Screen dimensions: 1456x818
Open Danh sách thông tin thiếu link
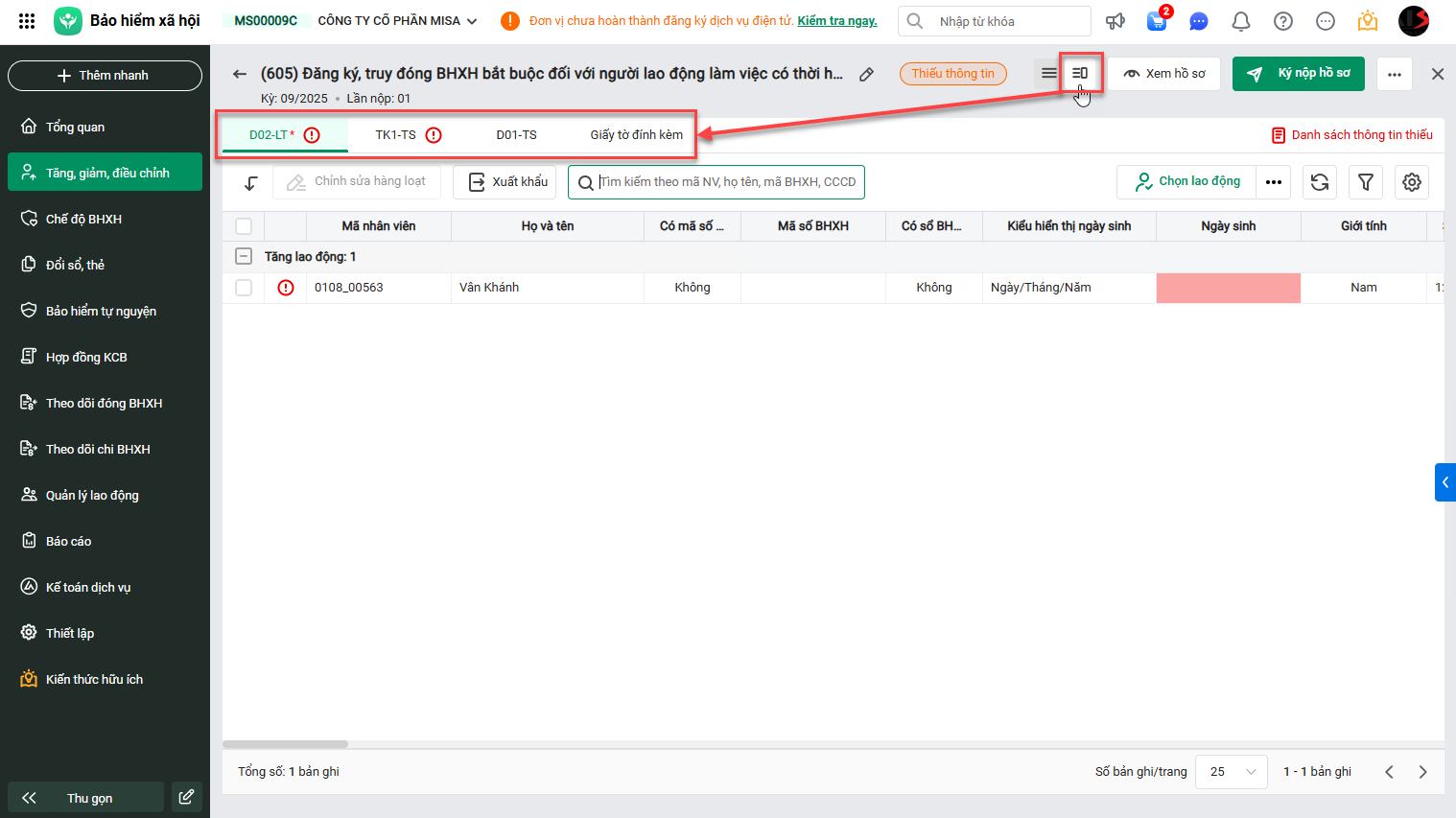tap(1352, 135)
